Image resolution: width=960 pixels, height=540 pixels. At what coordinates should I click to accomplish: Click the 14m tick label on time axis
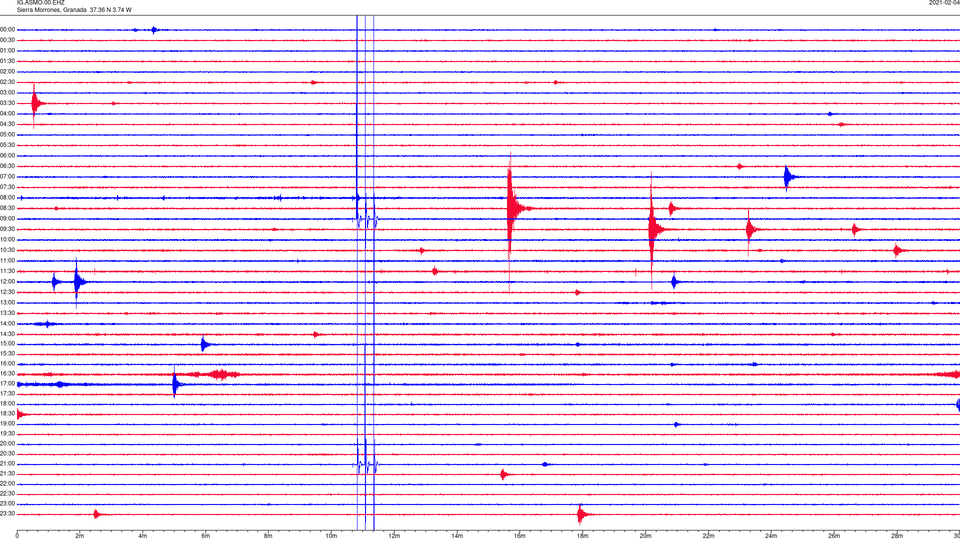457,536
